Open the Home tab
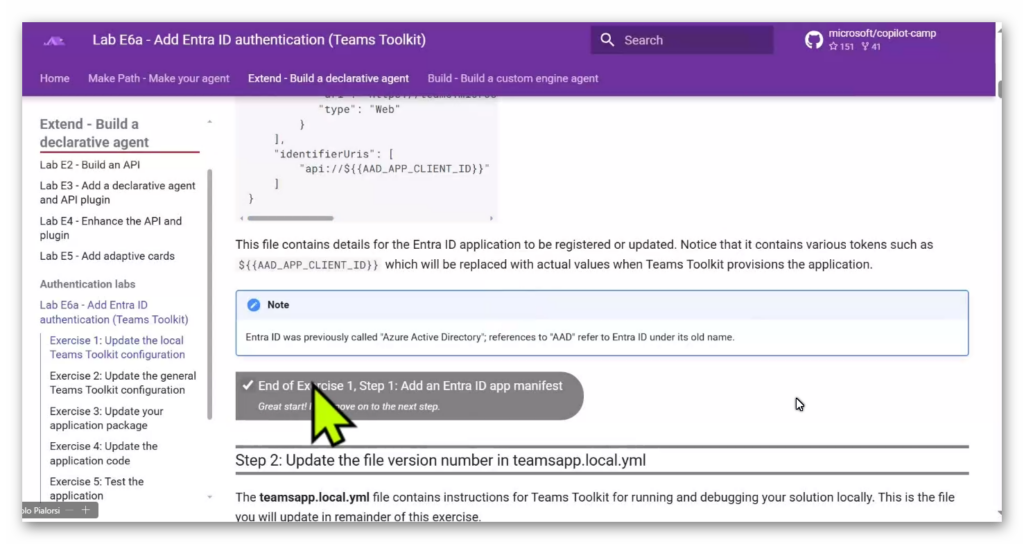This screenshot has width=1024, height=544. point(54,78)
